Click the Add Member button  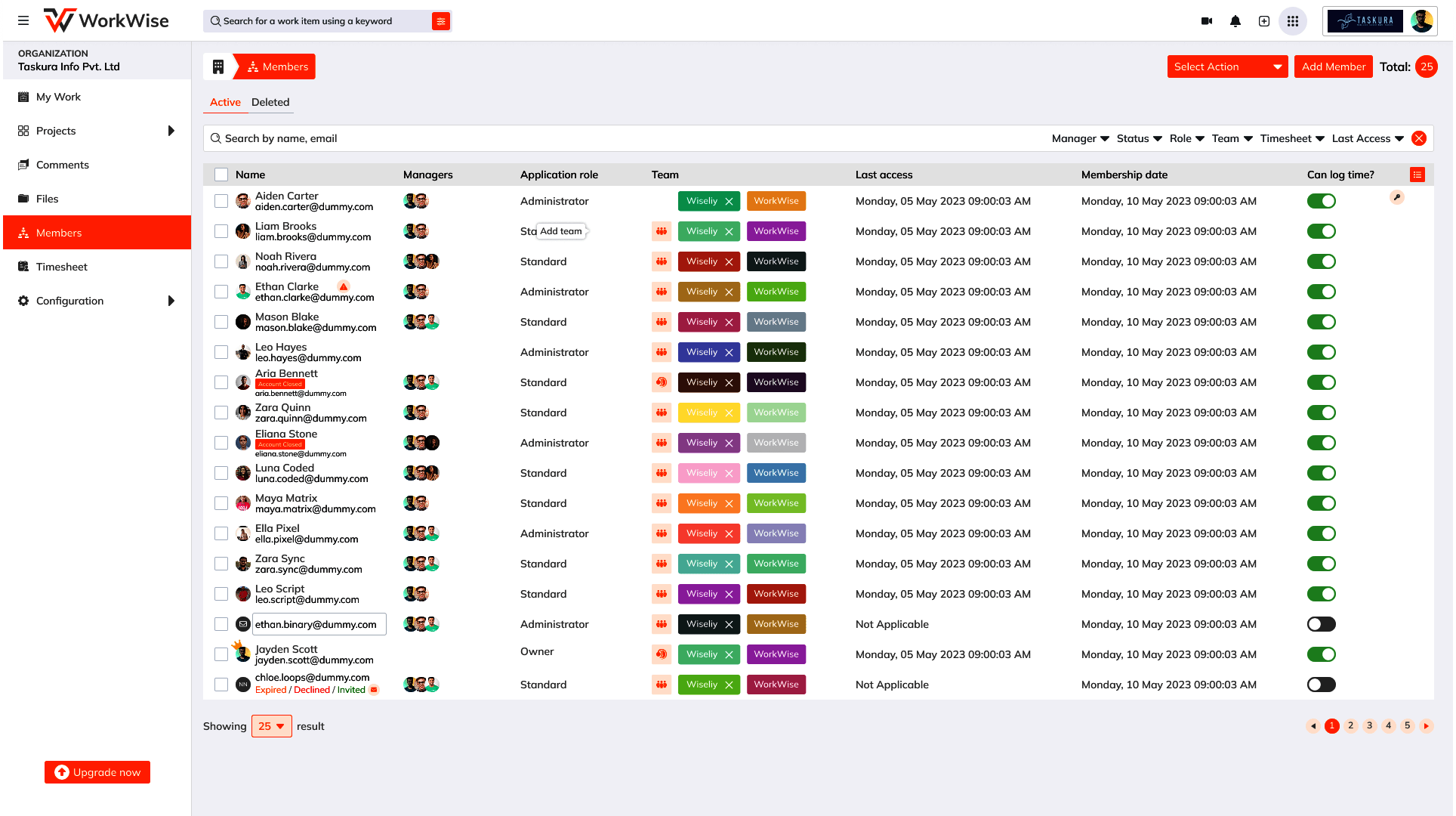(x=1333, y=66)
